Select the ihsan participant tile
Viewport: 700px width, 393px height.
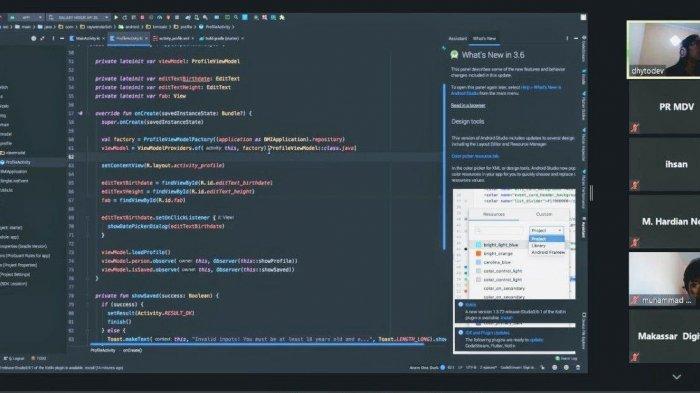coord(665,164)
